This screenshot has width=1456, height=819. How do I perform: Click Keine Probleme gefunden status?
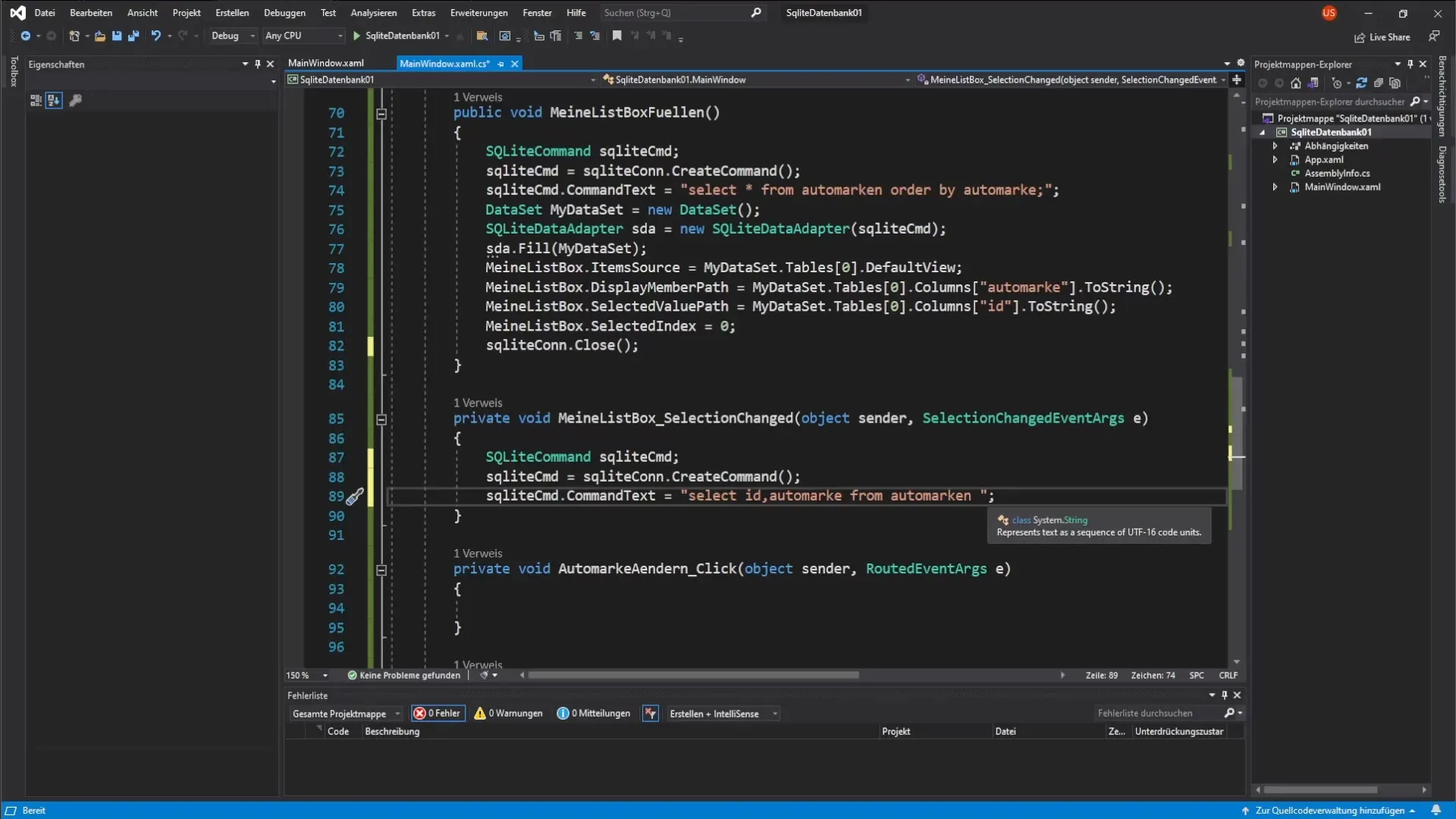[403, 676]
